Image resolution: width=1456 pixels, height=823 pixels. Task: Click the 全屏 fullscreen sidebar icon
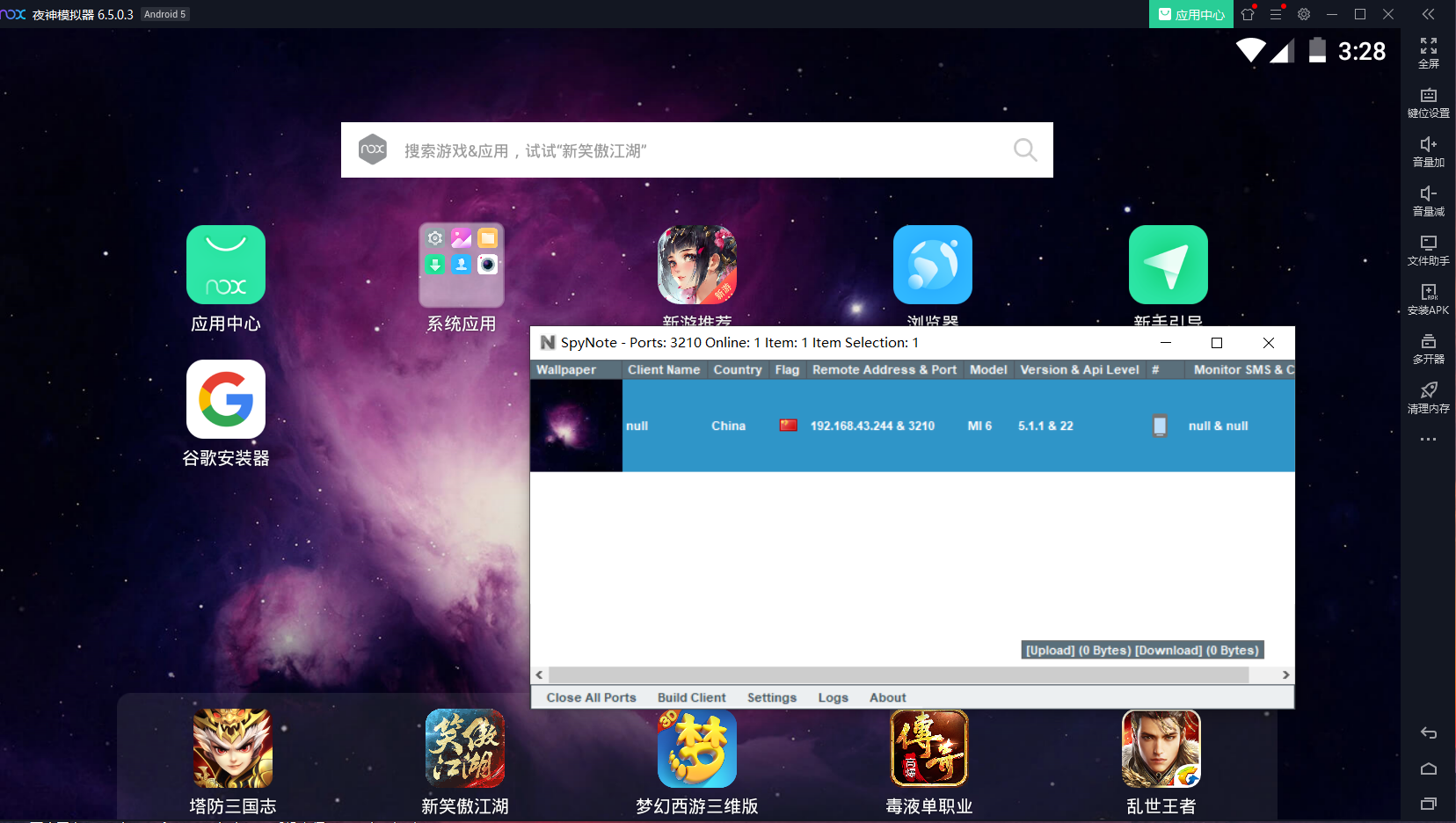(x=1429, y=53)
